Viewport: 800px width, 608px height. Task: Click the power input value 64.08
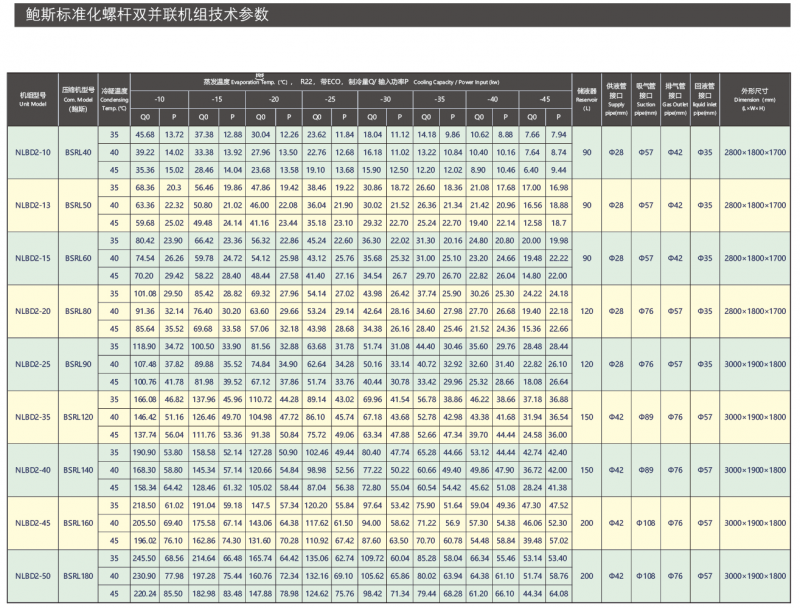click(x=558, y=594)
